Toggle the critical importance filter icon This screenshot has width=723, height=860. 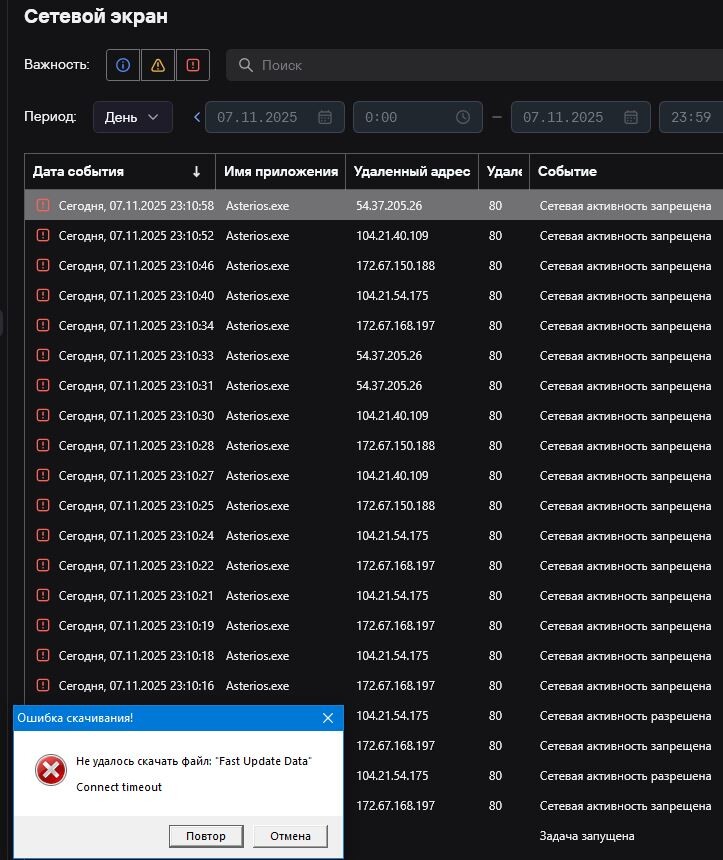(193, 65)
